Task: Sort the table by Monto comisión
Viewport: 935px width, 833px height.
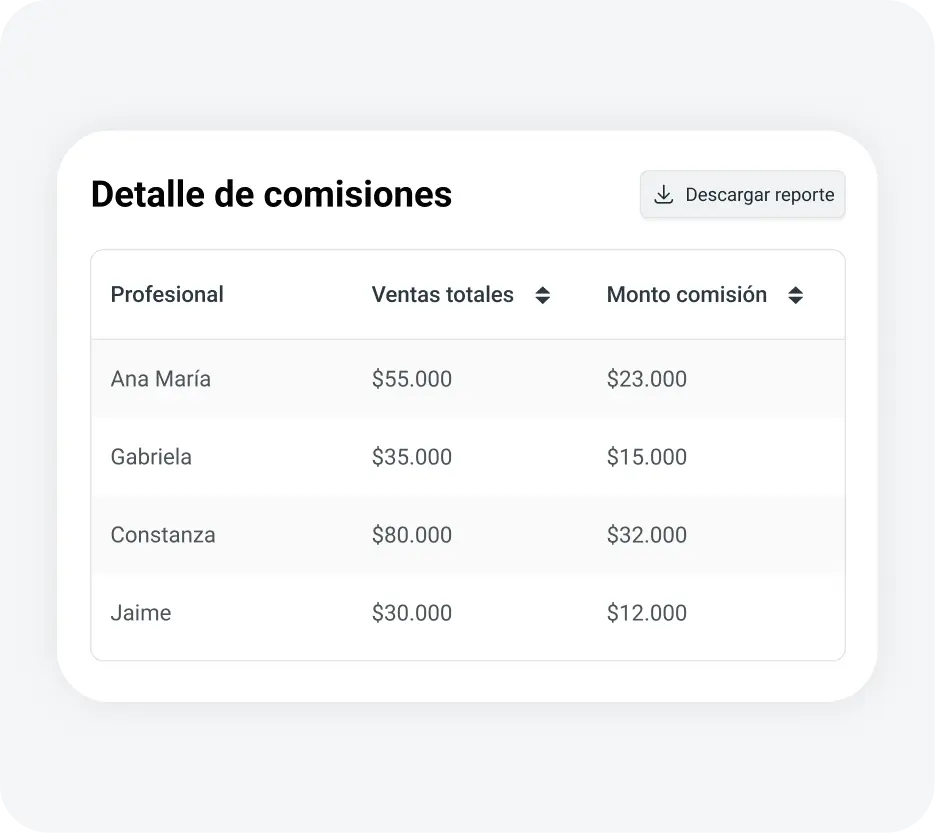Action: click(x=687, y=294)
